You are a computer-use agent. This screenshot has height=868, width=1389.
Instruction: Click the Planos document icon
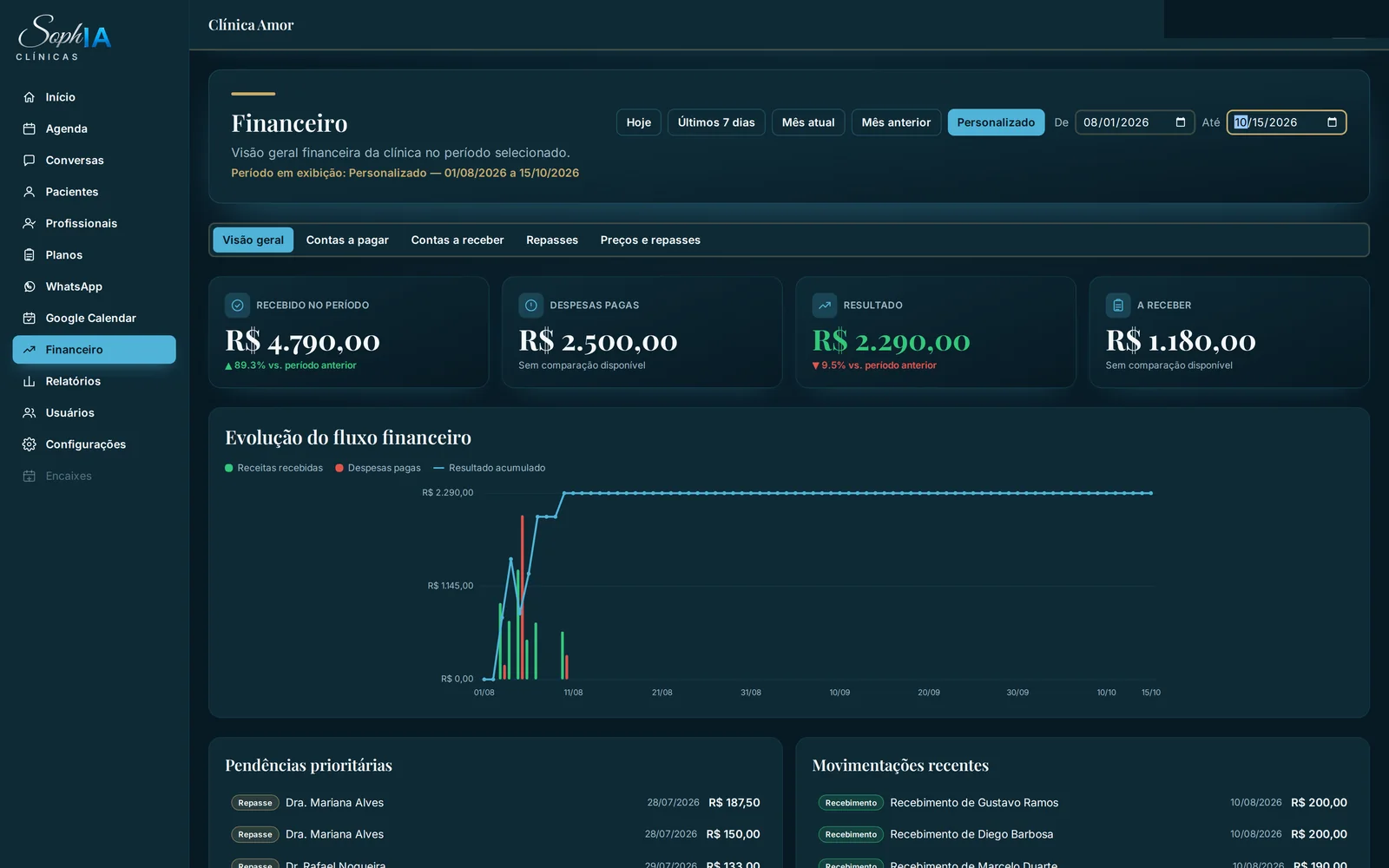click(30, 255)
